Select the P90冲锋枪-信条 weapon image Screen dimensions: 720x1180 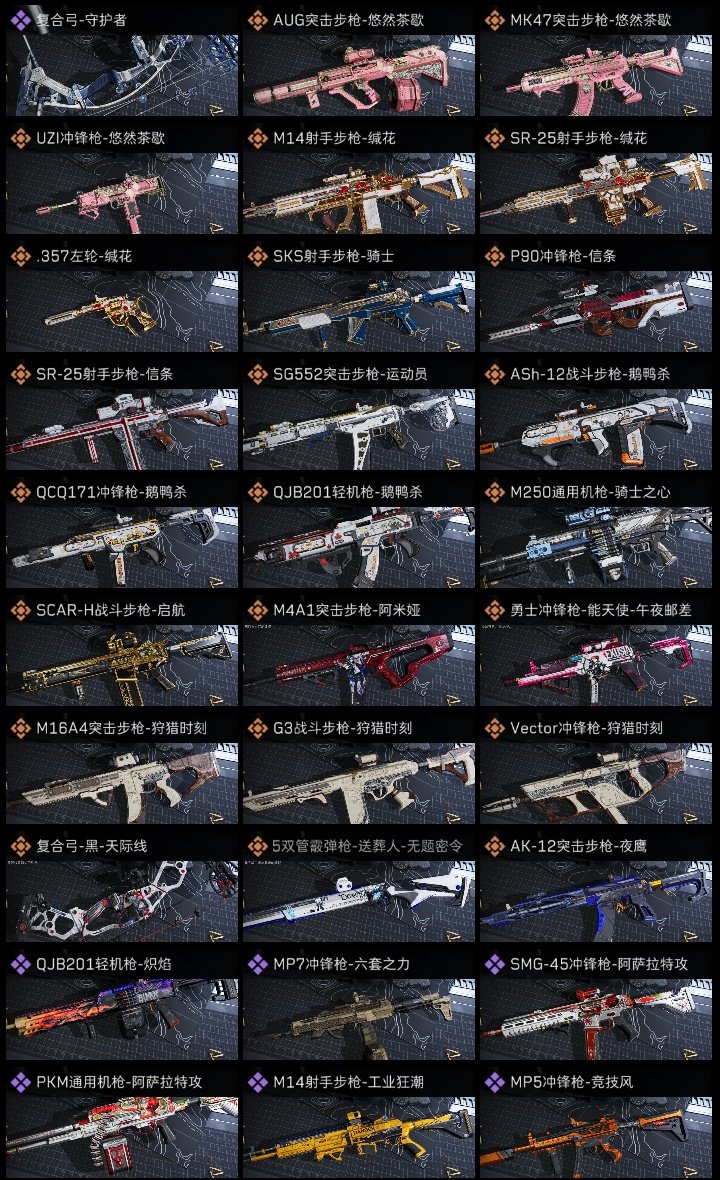click(596, 312)
